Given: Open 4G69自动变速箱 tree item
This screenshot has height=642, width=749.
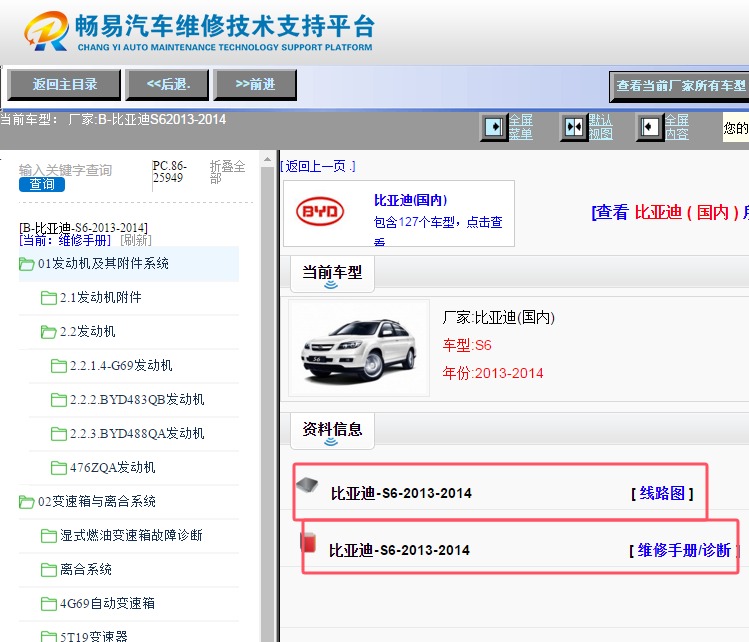Looking at the screenshot, I should point(107,604).
